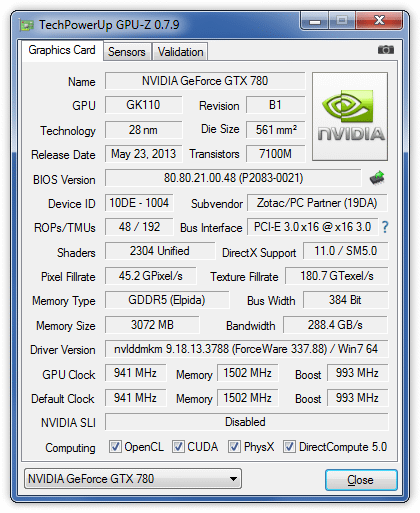This screenshot has width=420, height=513.
Task: Click the Default Clock row Memory 1502 MHz field
Action: tap(248, 398)
